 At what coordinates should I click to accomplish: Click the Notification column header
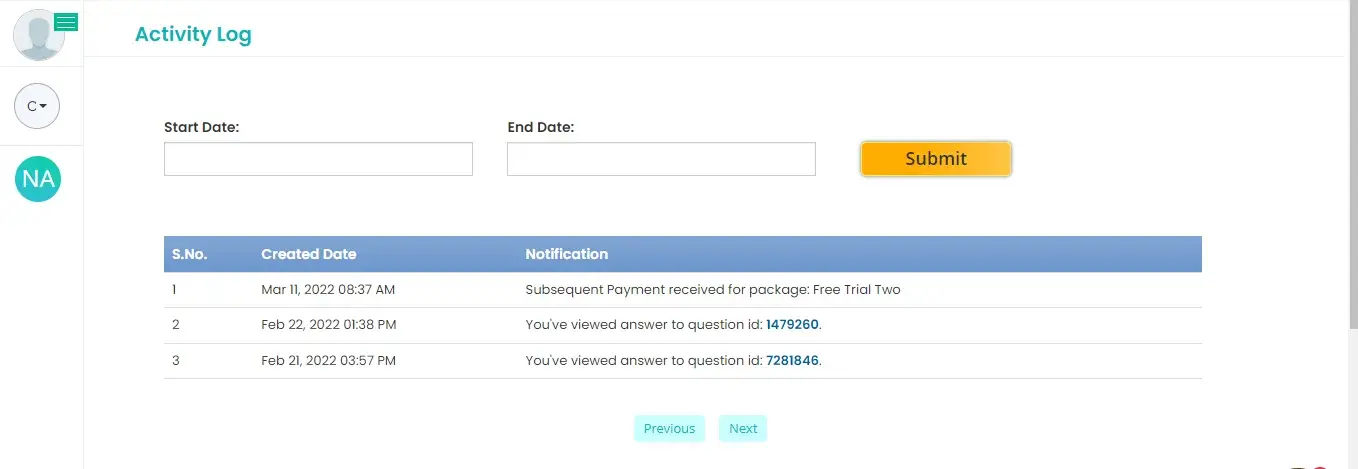[x=566, y=254]
